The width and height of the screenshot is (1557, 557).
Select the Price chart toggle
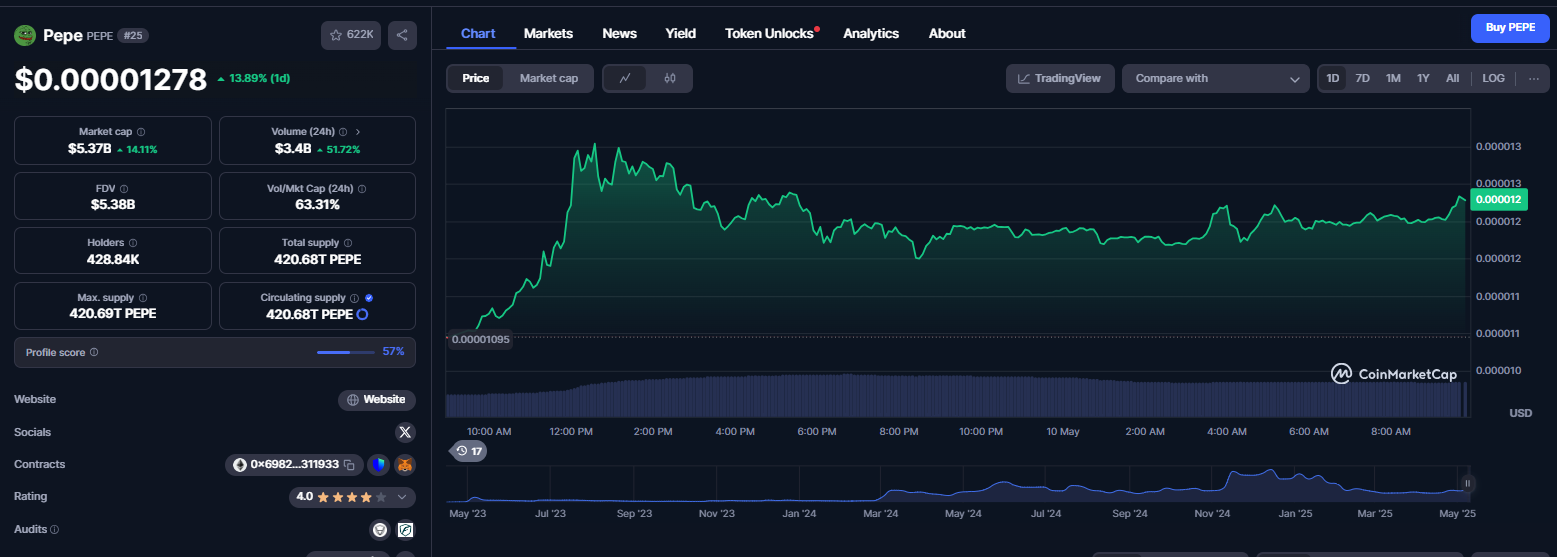[x=476, y=78]
